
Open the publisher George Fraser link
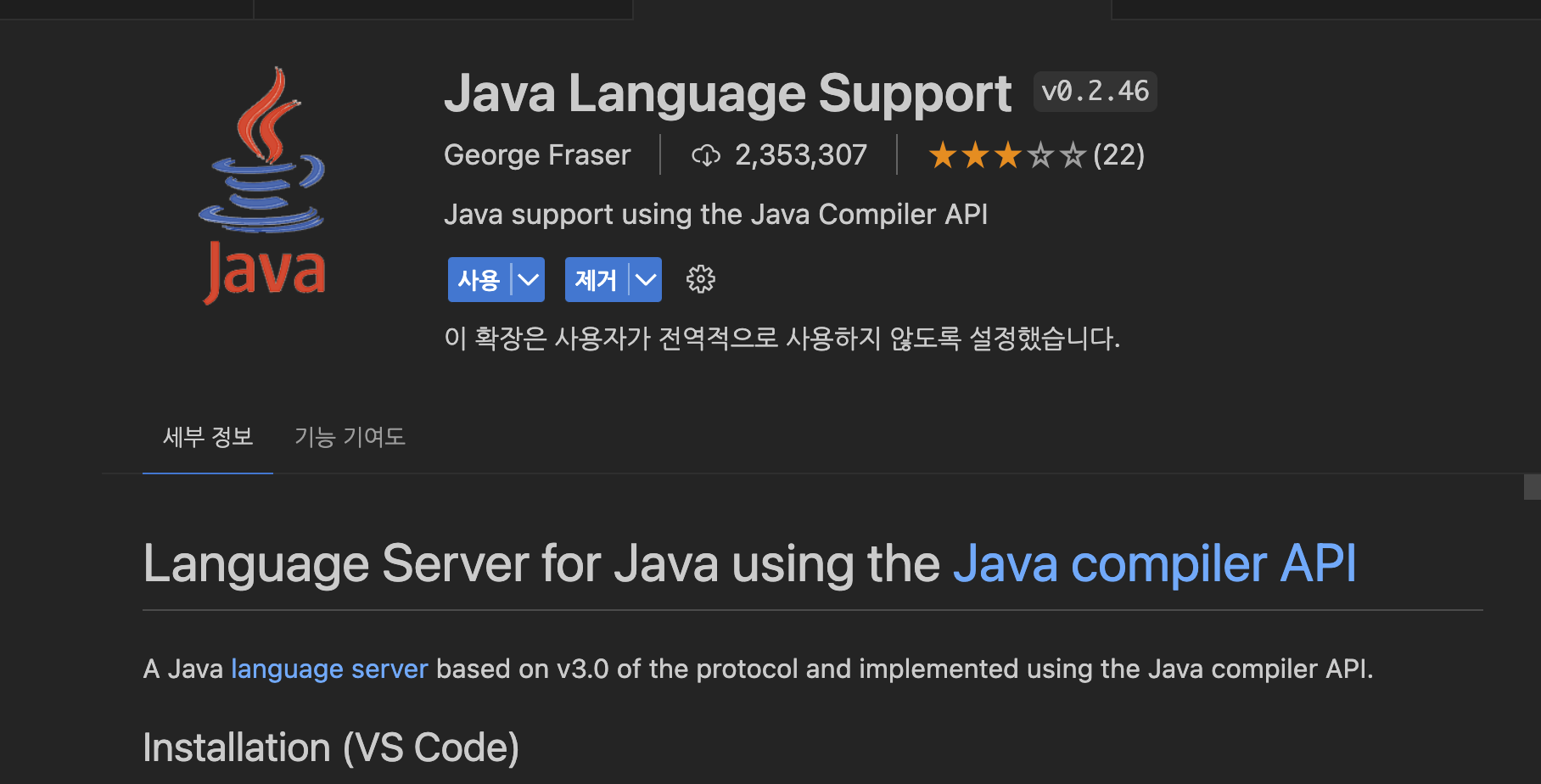tap(537, 155)
